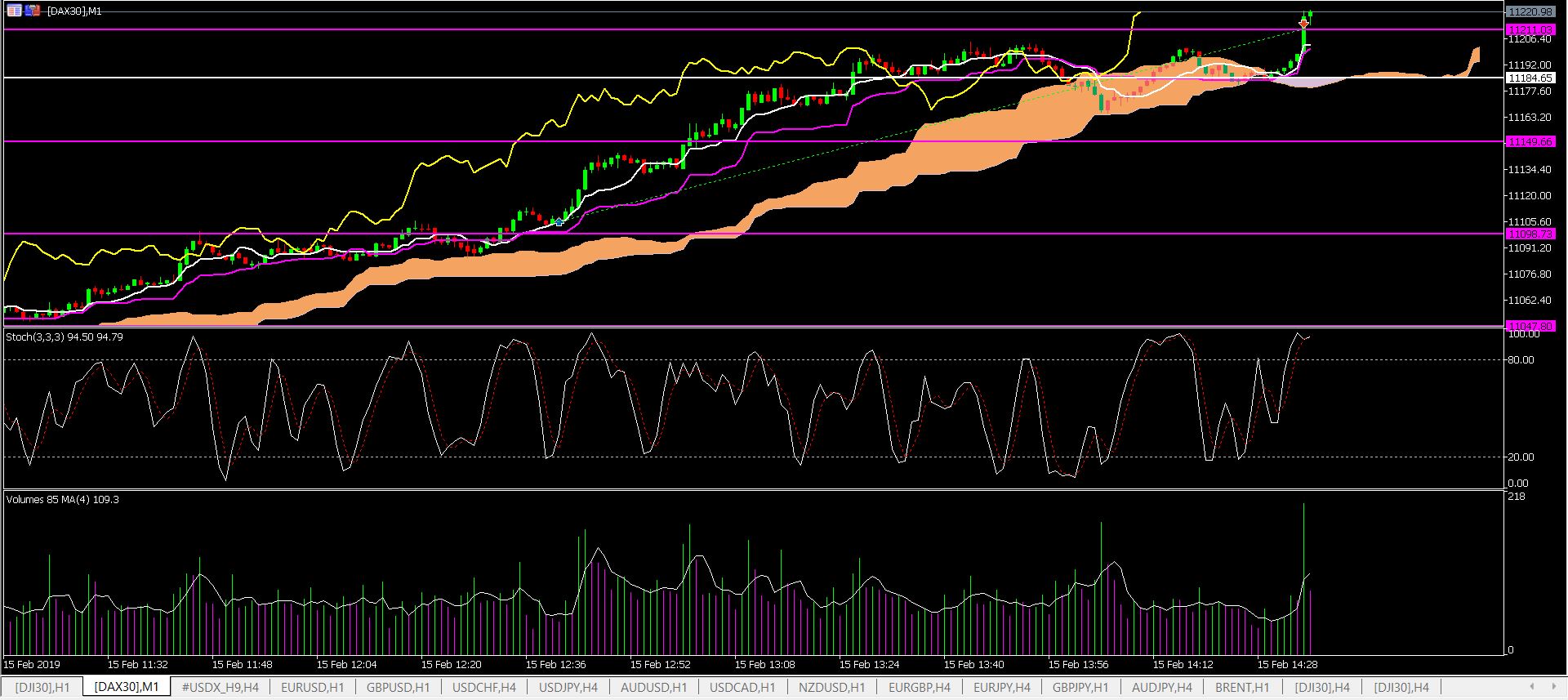Select the magenta level label 11047.80
The height and width of the screenshot is (700, 1568).
click(x=1530, y=325)
